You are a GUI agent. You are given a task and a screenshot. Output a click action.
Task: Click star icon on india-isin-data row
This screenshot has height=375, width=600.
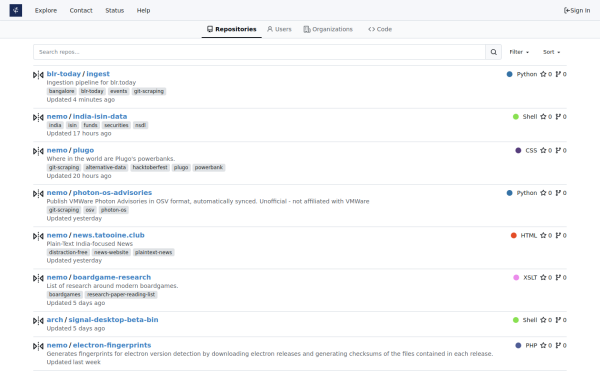543,117
